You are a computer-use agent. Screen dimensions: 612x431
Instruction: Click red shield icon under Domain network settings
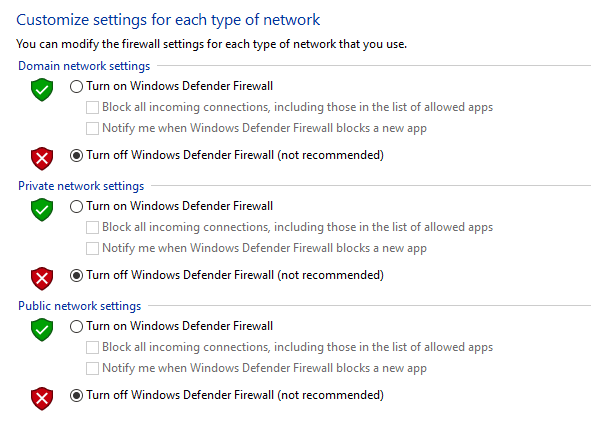coord(41,157)
